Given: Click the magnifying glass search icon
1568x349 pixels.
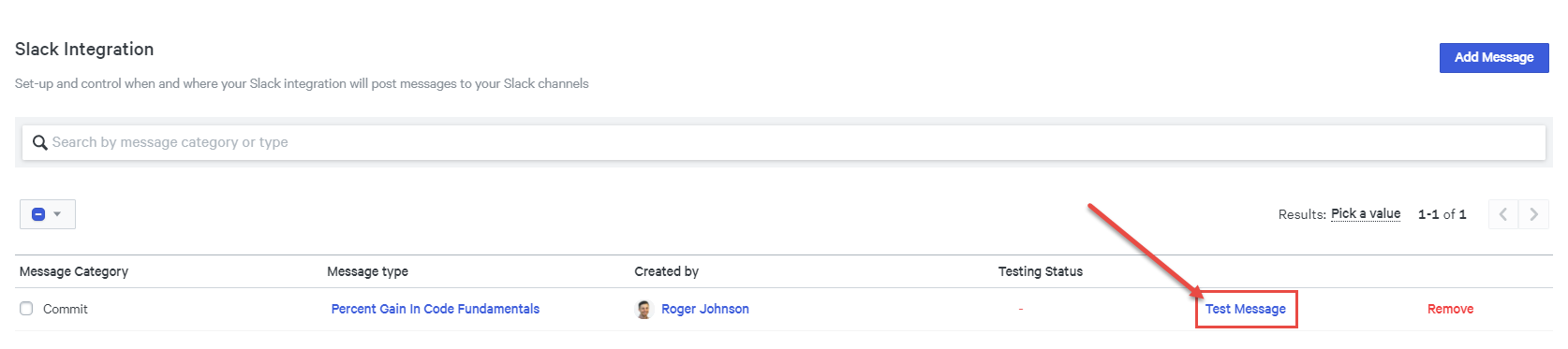Looking at the screenshot, I should click(39, 142).
